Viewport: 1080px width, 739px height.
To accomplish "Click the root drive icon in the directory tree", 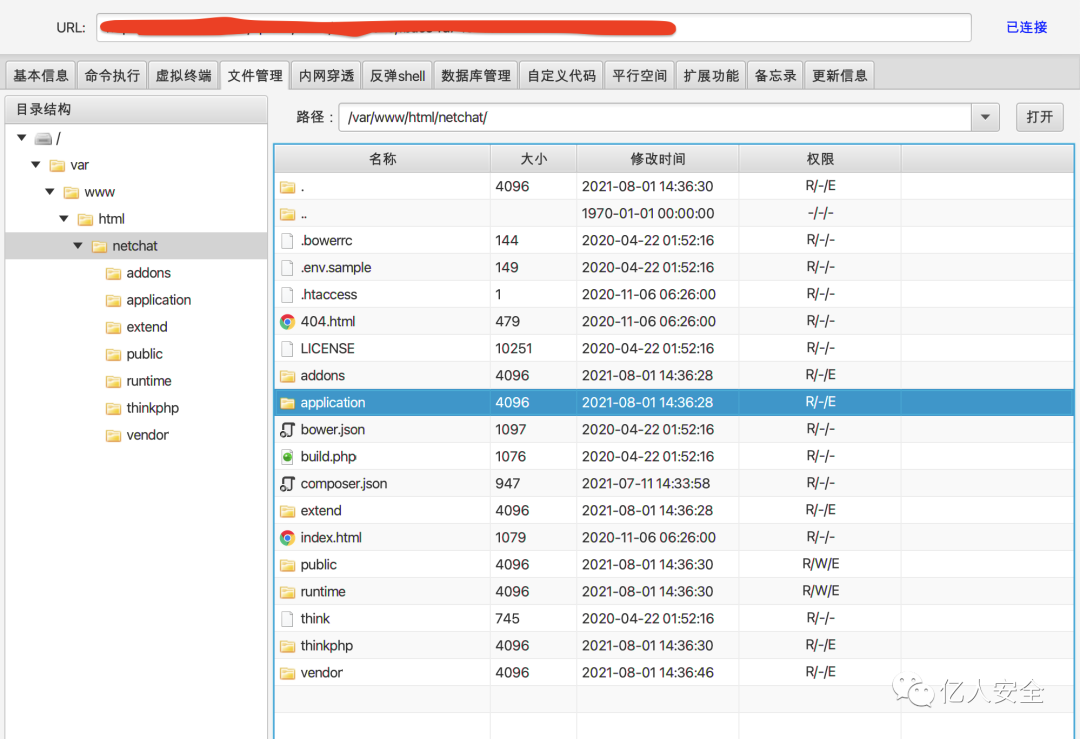I will point(43,139).
